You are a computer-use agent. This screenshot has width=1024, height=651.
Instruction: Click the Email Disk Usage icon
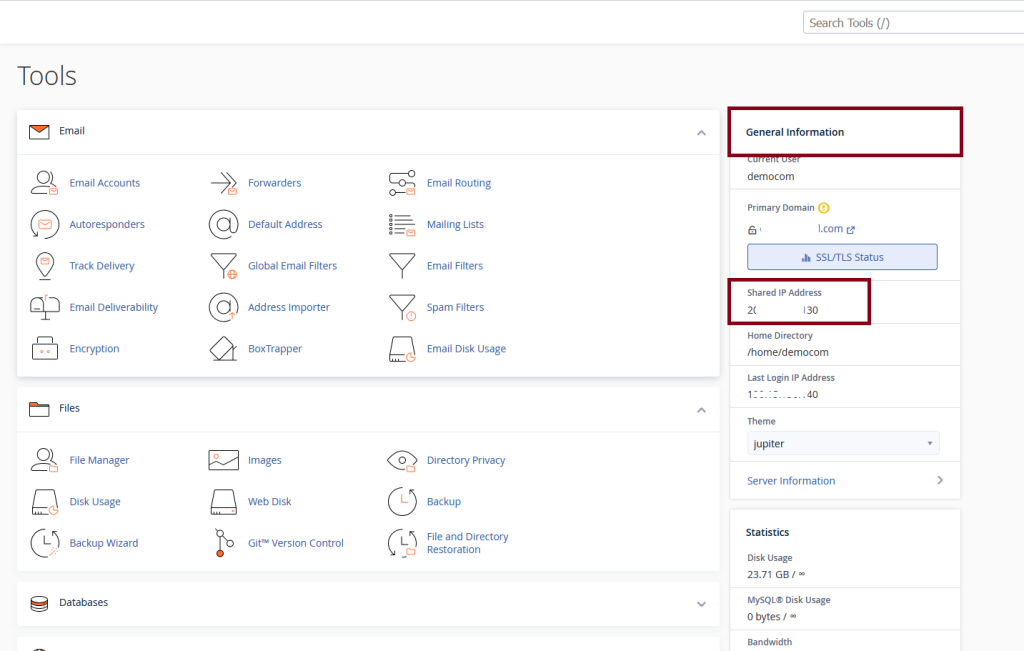click(402, 349)
